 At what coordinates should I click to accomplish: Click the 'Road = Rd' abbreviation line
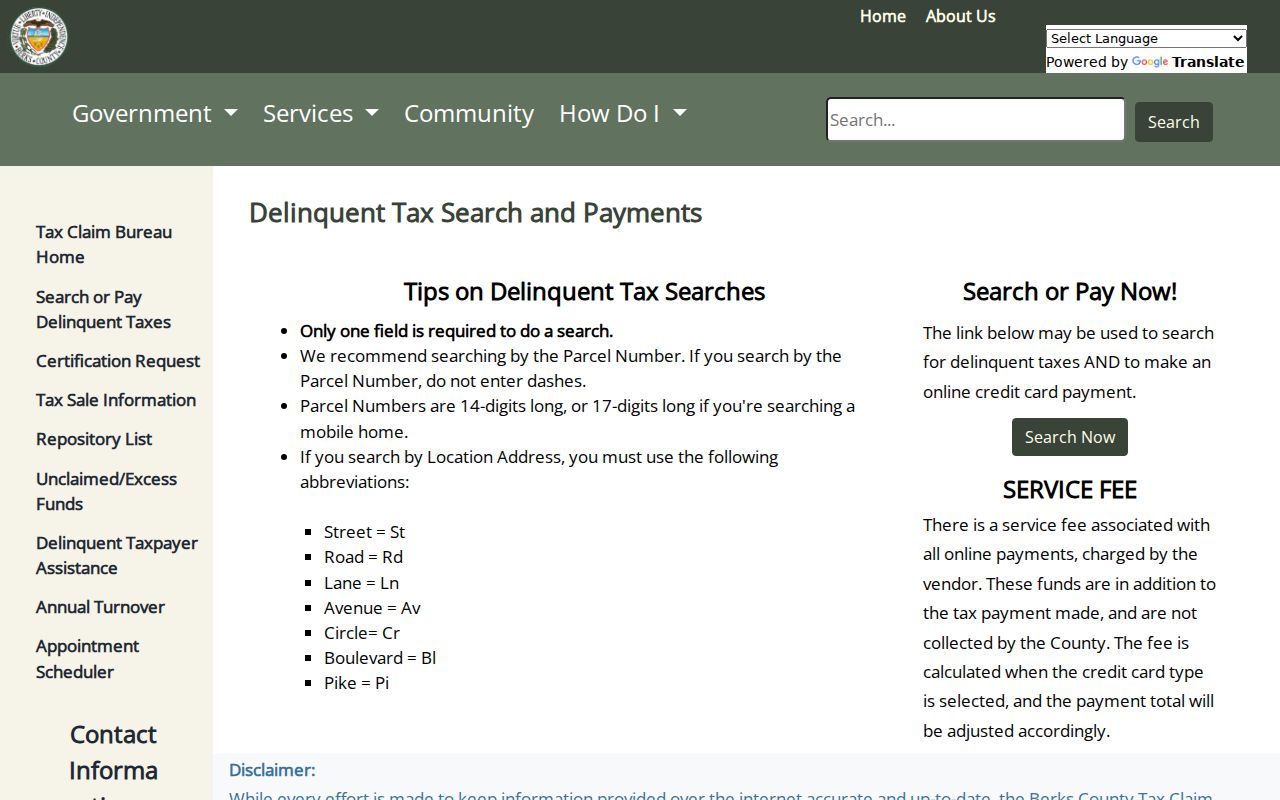point(363,557)
